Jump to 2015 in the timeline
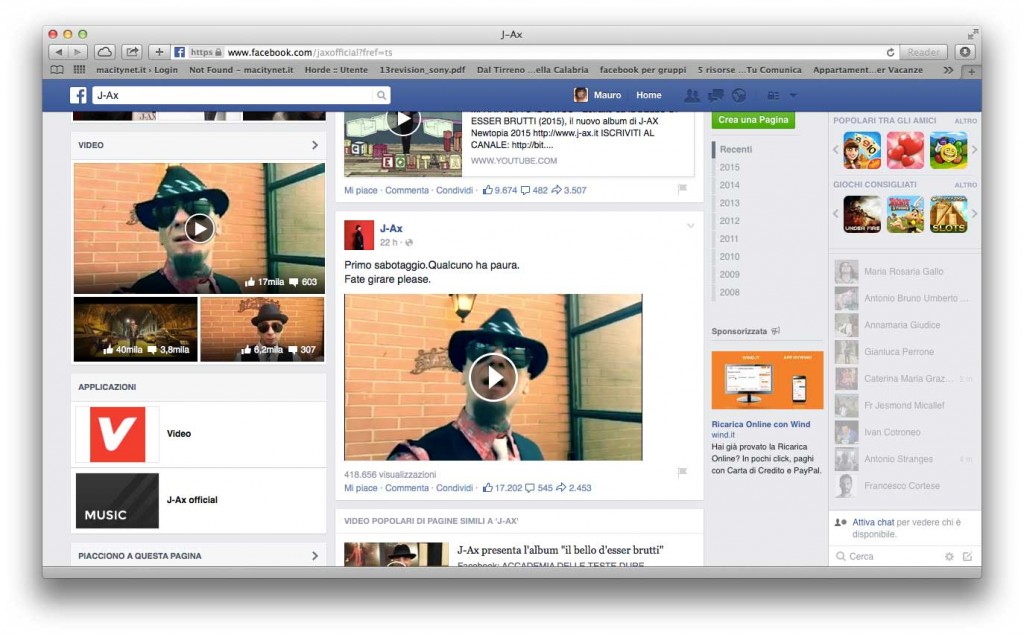 tap(729, 167)
